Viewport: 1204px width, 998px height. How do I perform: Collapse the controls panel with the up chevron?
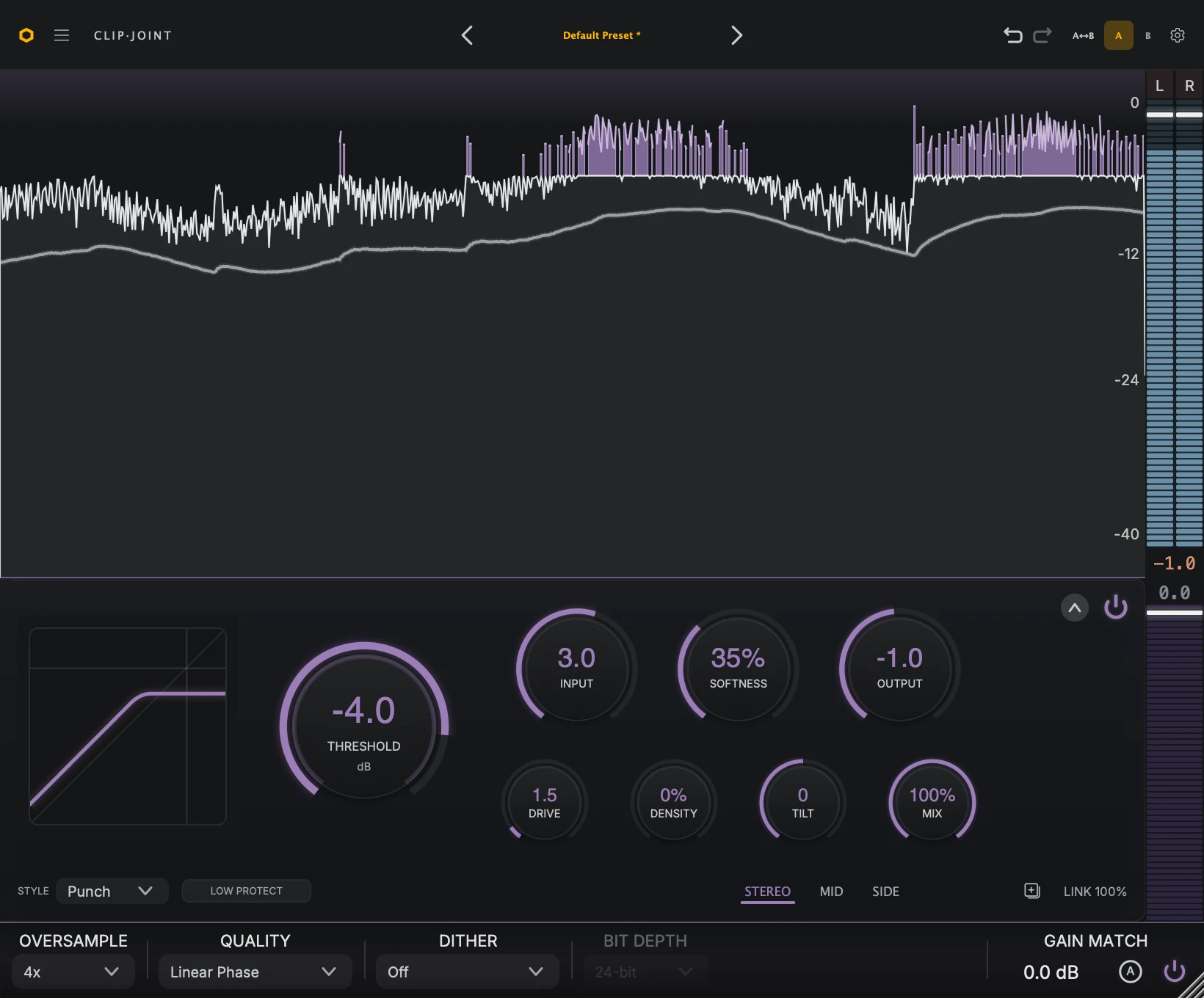pos(1075,608)
